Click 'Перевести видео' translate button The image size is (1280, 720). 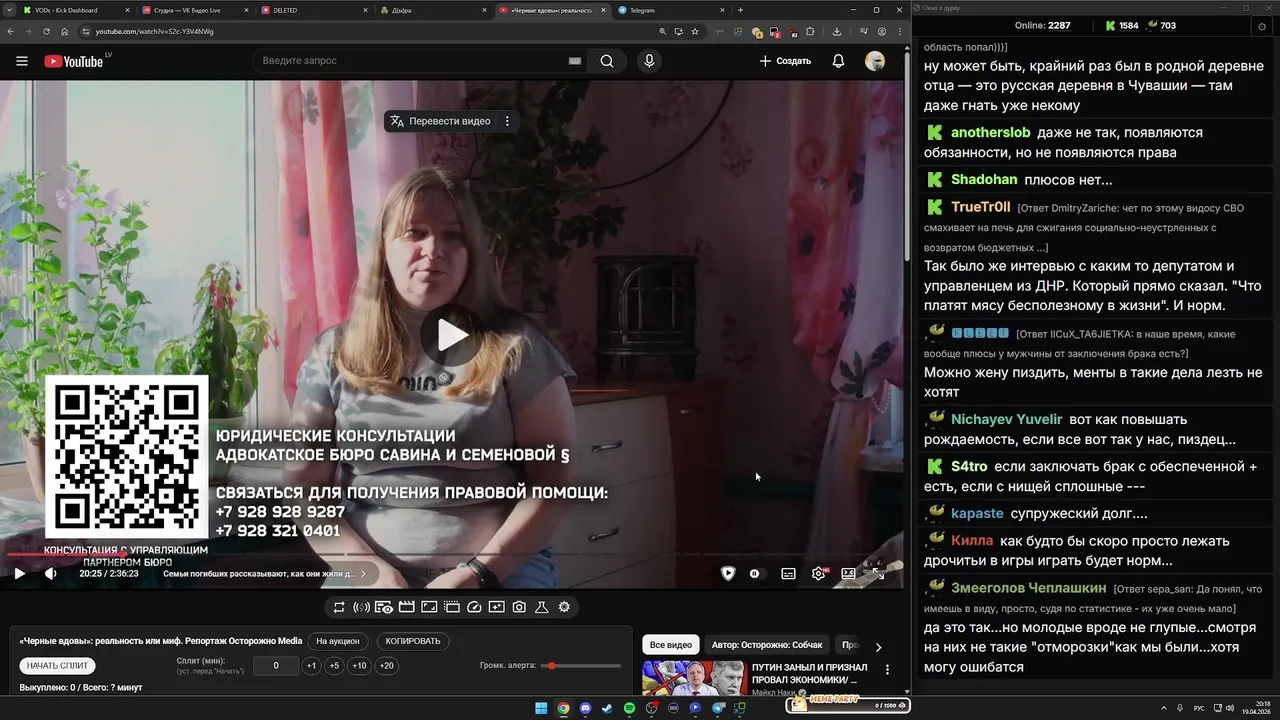coord(441,121)
